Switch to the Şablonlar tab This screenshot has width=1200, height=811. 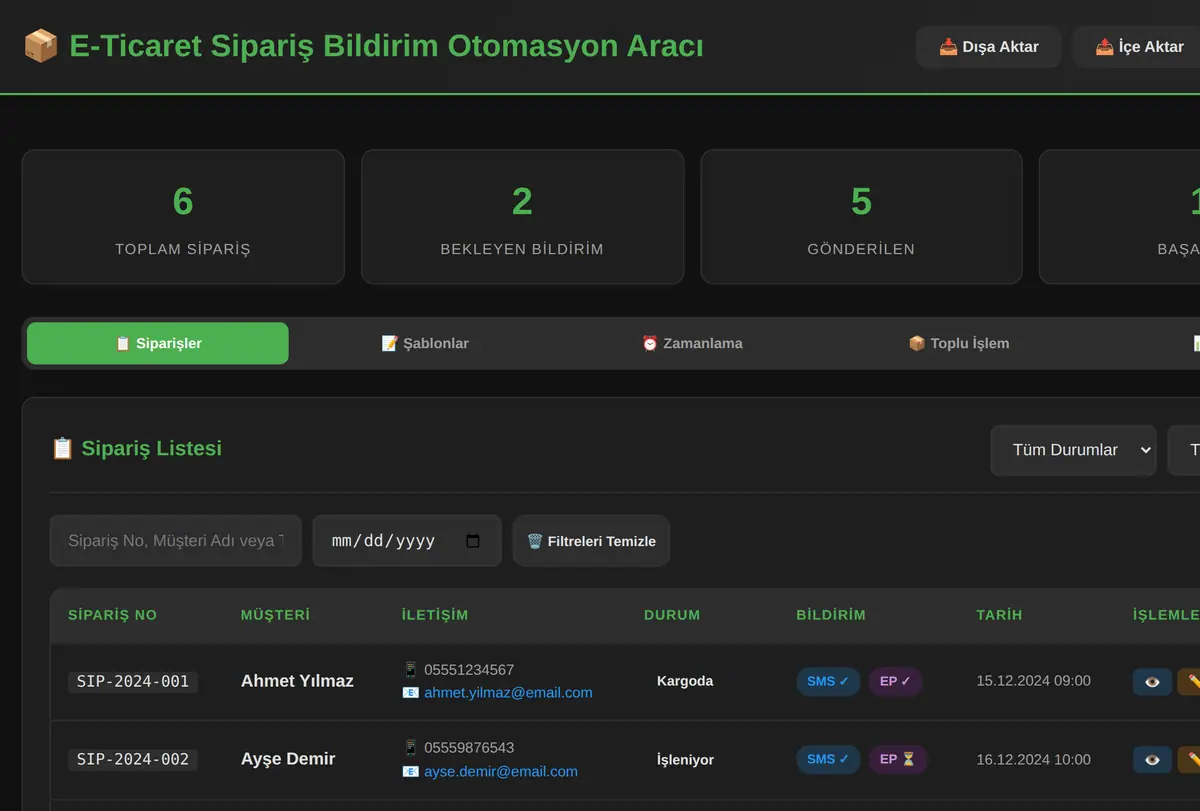425,343
